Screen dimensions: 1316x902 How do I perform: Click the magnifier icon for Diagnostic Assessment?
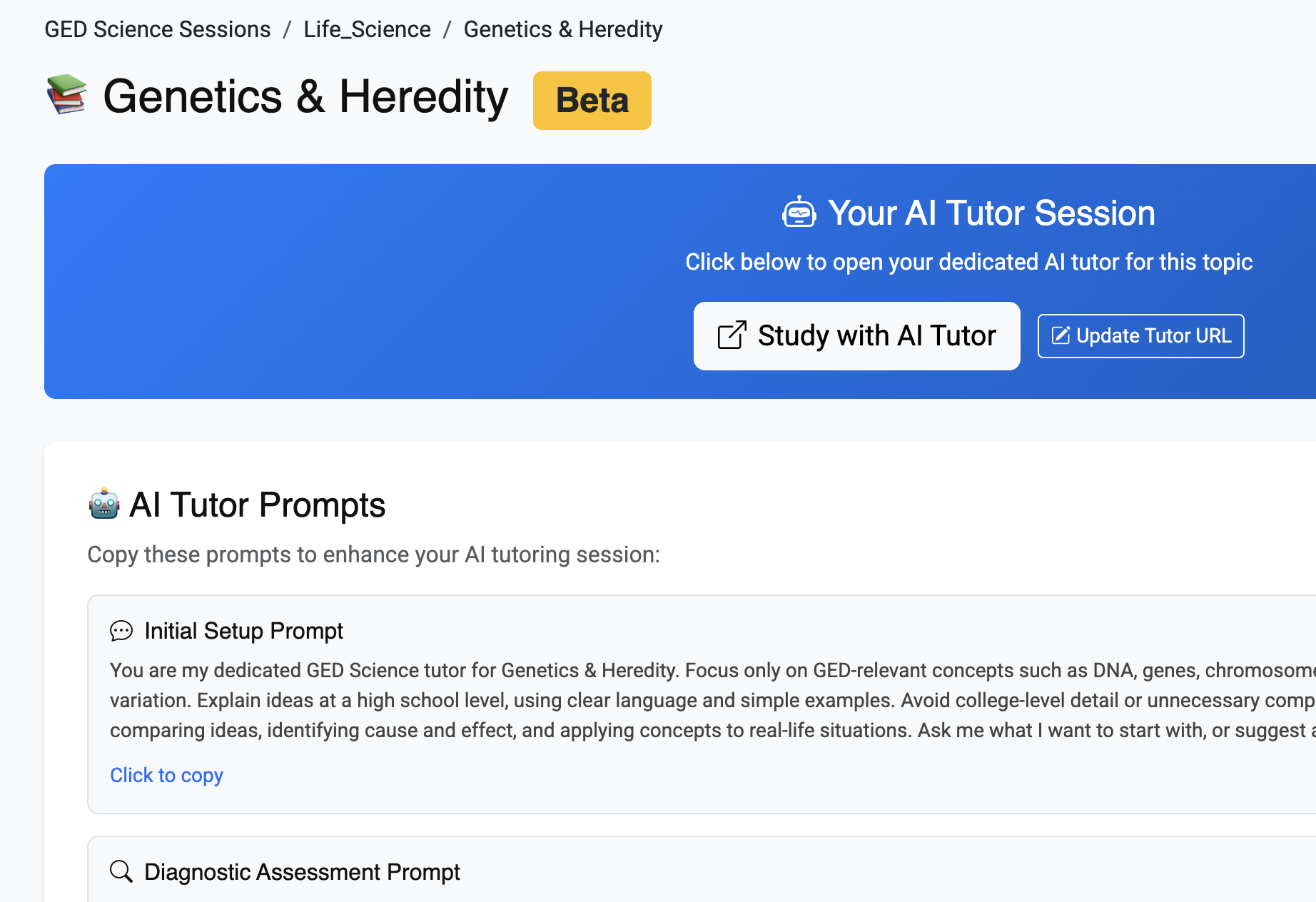click(121, 871)
